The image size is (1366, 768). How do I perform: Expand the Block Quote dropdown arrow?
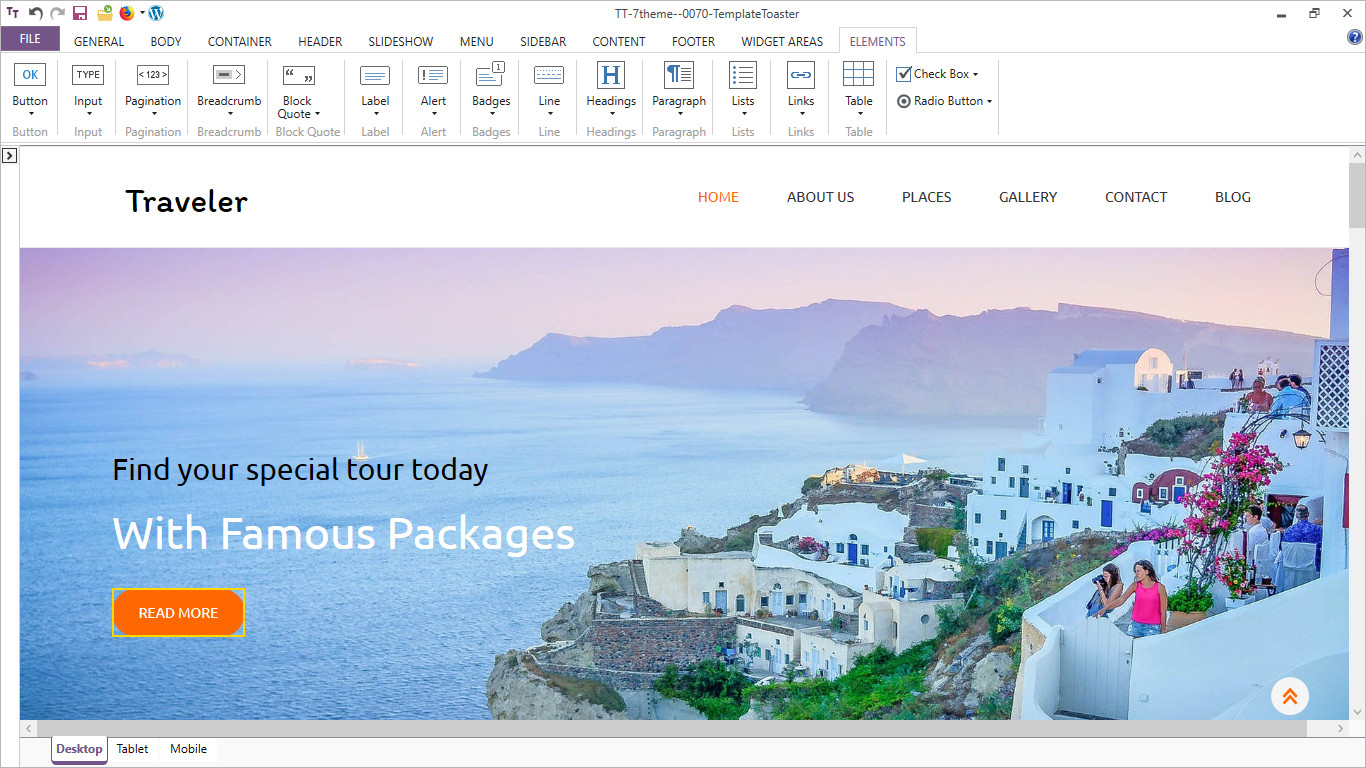point(318,115)
